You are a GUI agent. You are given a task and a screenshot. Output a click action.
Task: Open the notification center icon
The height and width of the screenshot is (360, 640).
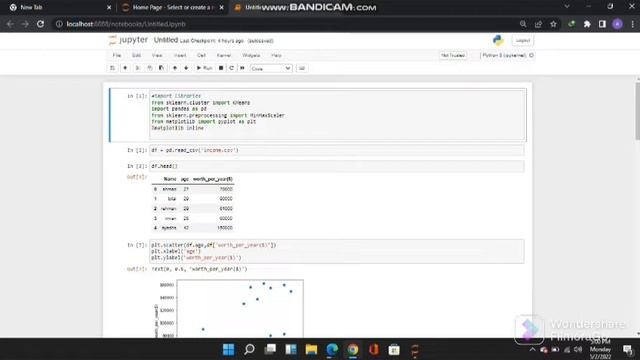(x=628, y=349)
